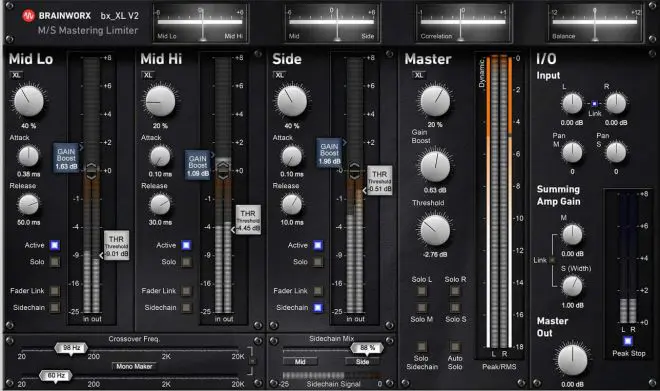Viewport: 660px width, 391px height.
Task: Disable Sidechain in Side section
Action: tap(318, 308)
